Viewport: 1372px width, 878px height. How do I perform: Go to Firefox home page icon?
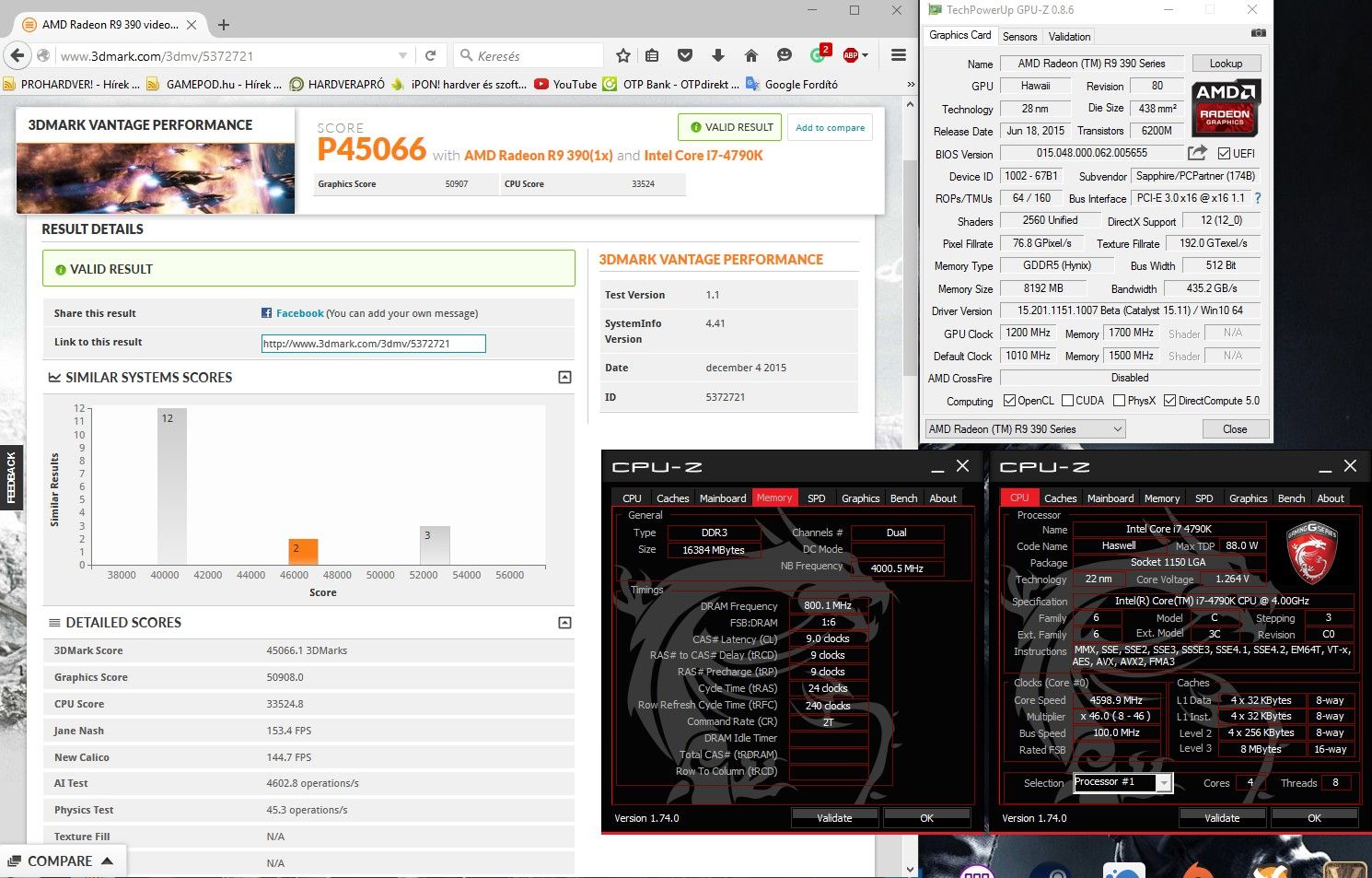pos(751,55)
